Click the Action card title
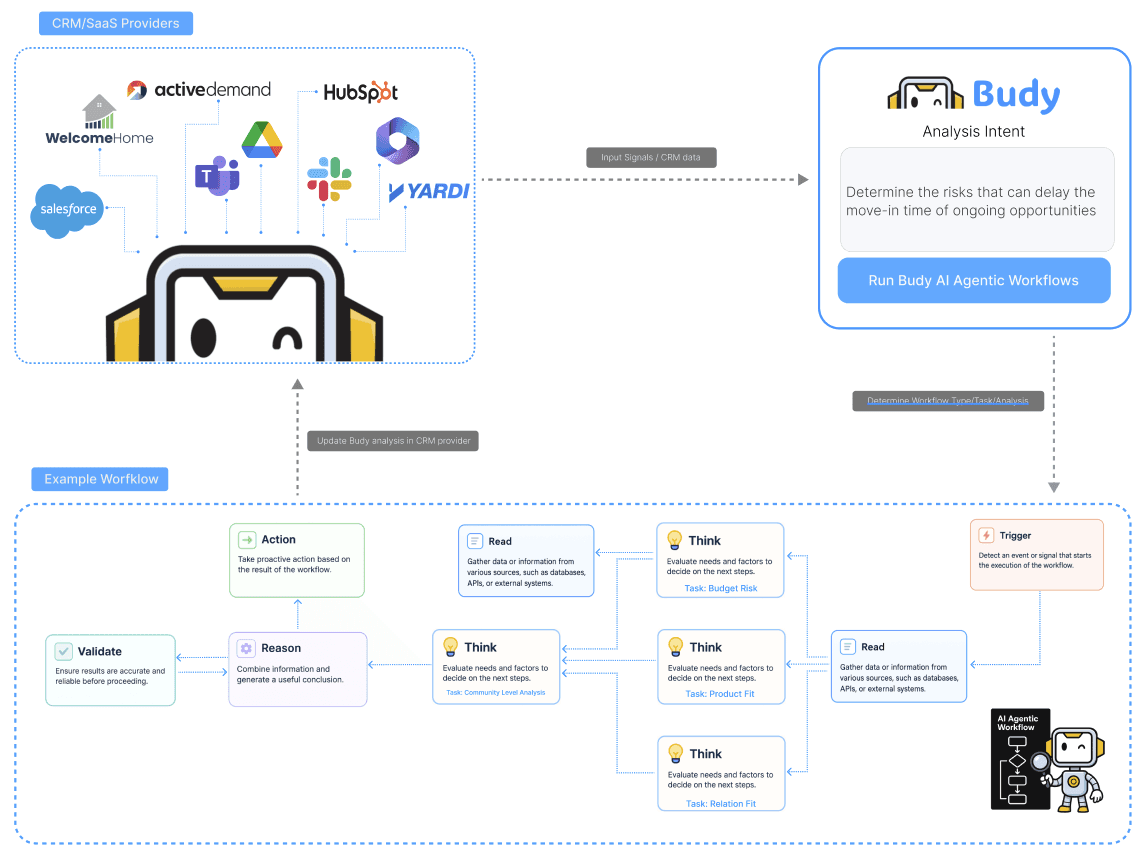Screen dimensions: 1147x861 point(279,540)
